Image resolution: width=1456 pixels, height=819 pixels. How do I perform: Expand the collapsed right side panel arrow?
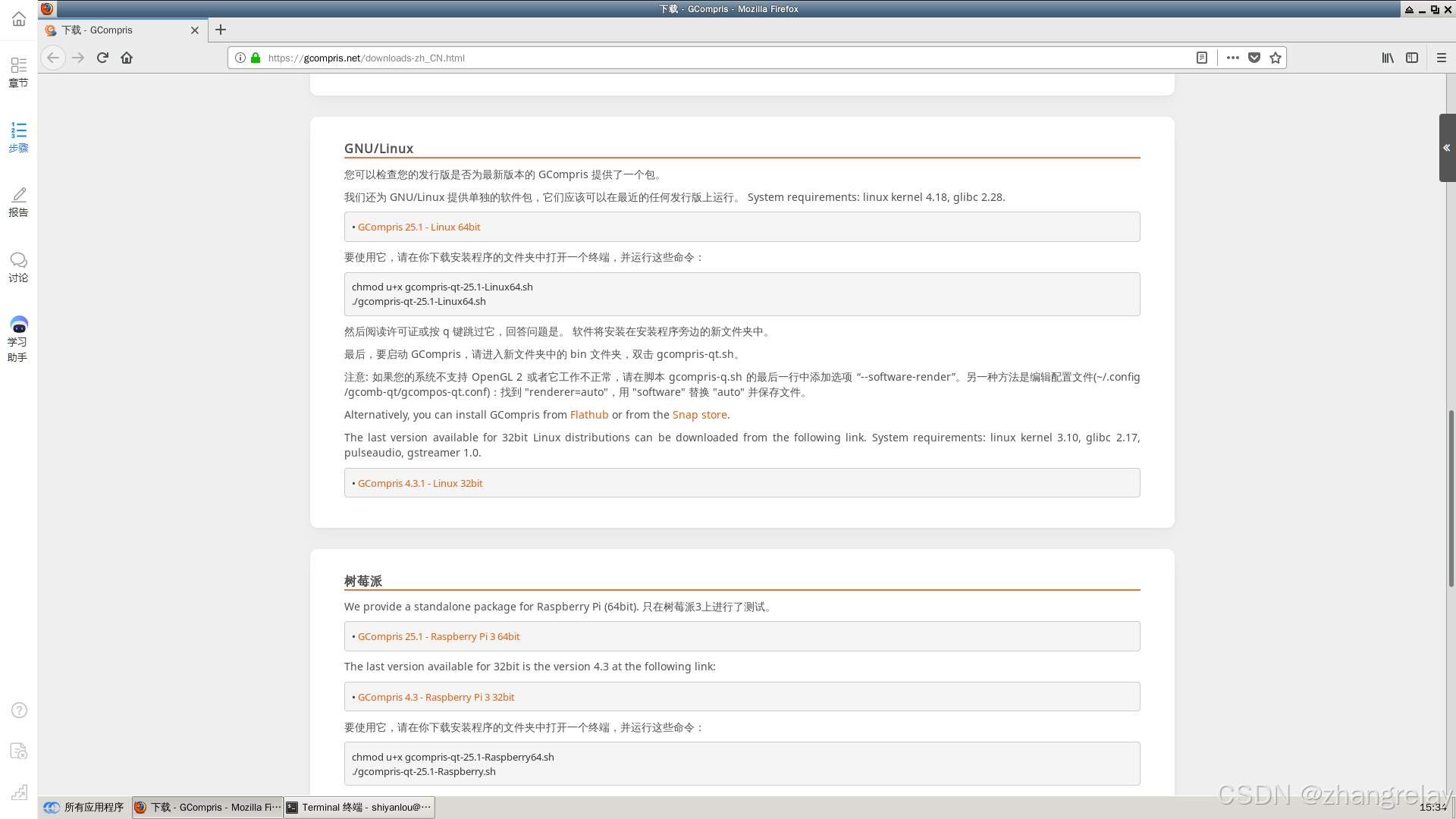(1447, 148)
